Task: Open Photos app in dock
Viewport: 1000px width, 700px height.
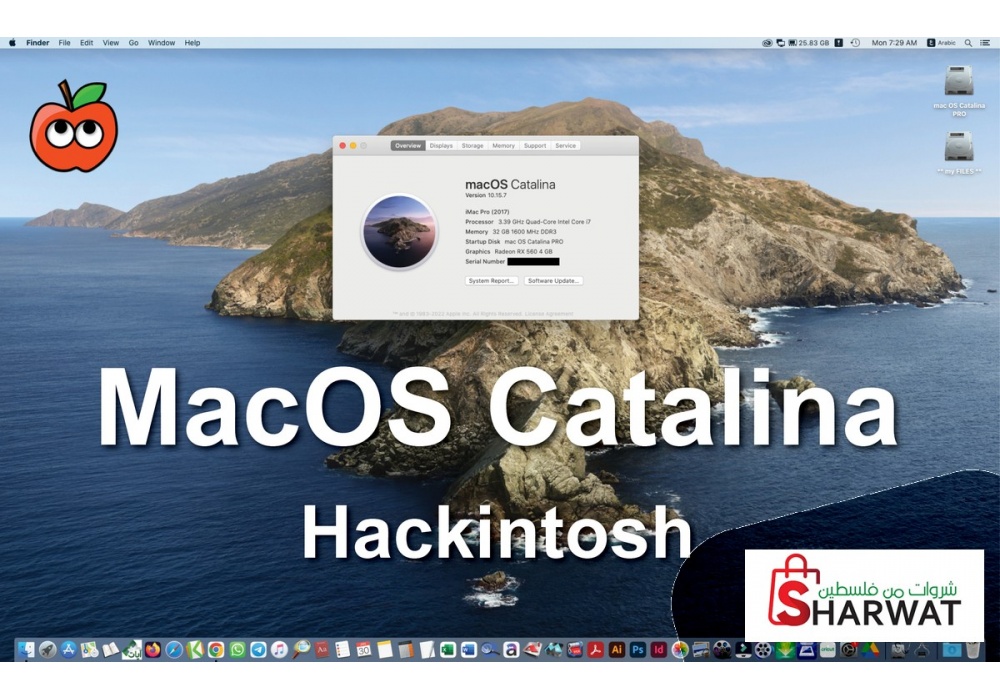Action: tap(680, 650)
